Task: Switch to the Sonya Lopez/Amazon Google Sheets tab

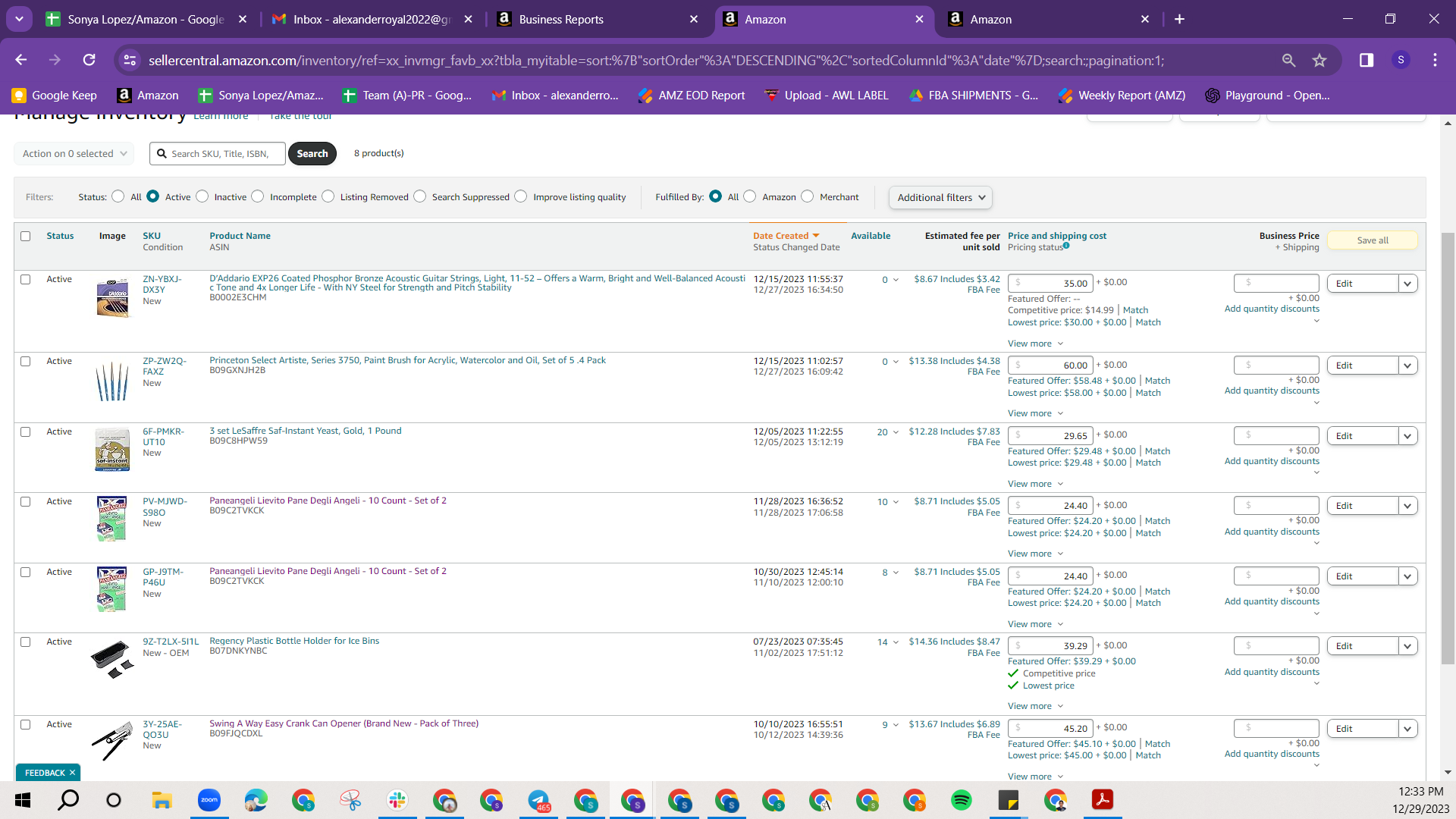Action: (x=146, y=19)
